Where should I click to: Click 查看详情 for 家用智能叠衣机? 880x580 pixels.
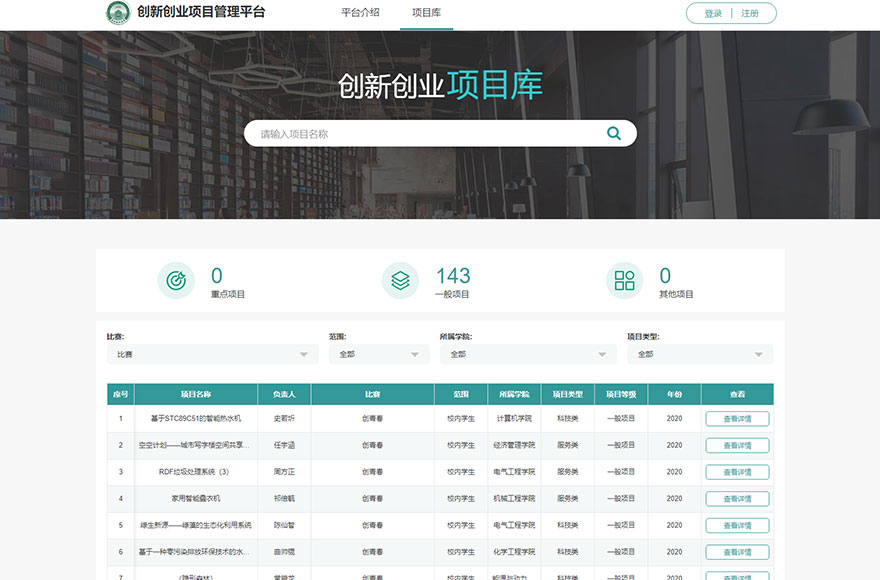737,498
